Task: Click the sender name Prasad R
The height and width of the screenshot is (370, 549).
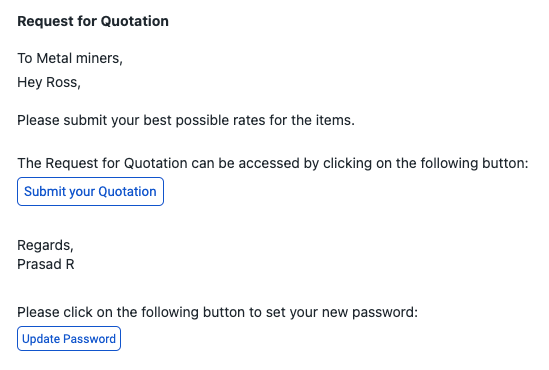Action: coord(46,264)
